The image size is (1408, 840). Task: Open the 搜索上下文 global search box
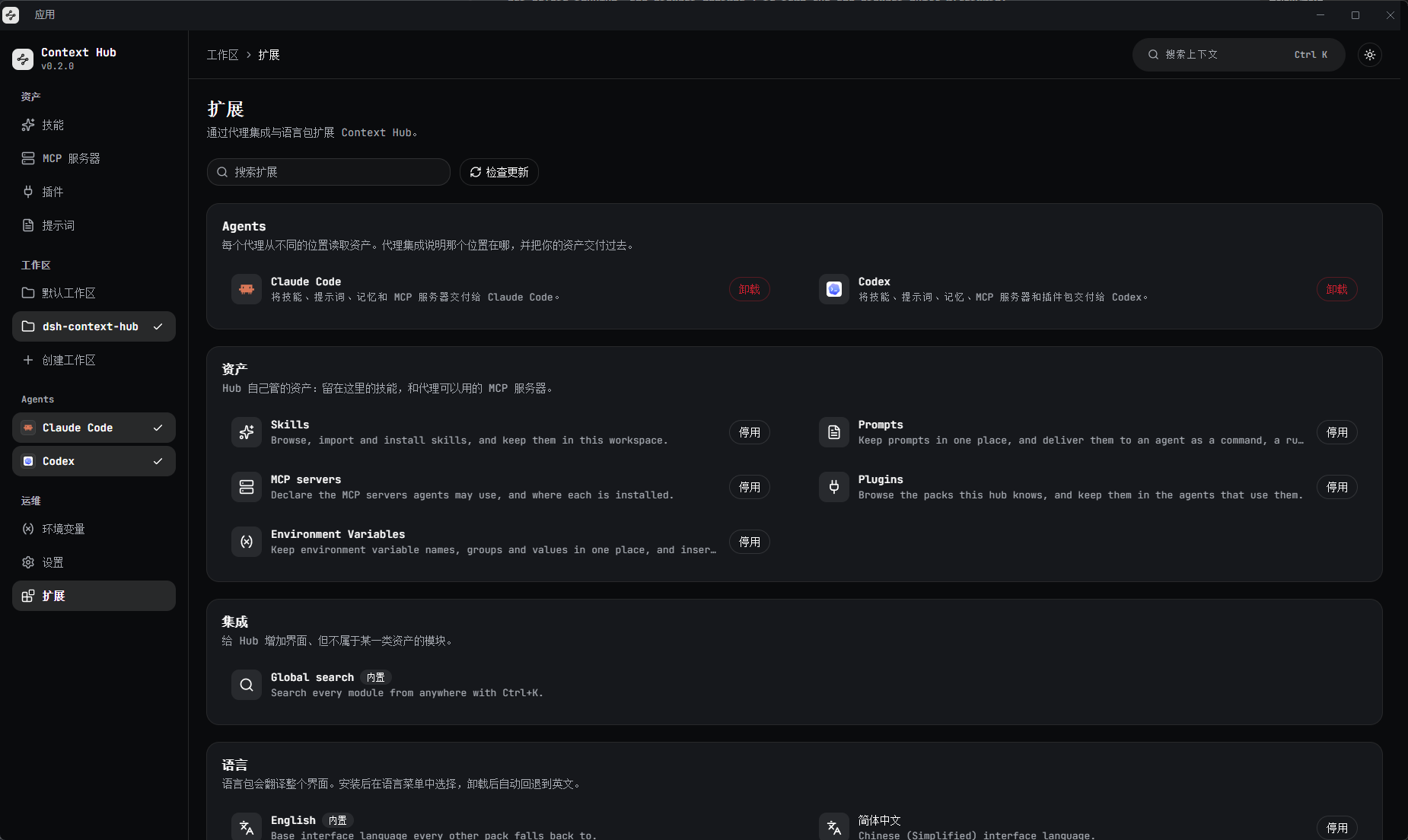point(1239,55)
